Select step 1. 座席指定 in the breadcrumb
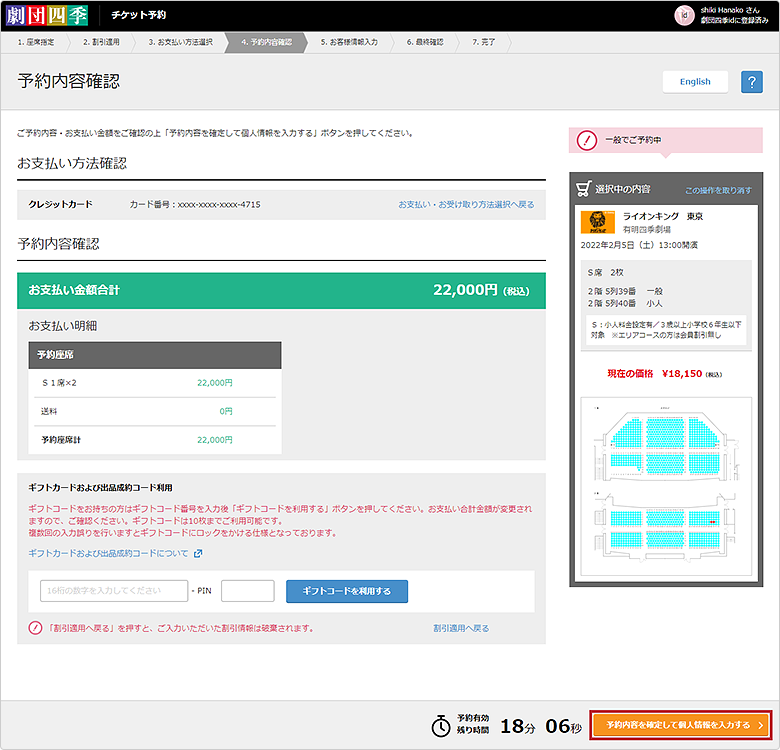The image size is (780, 750). point(36,42)
